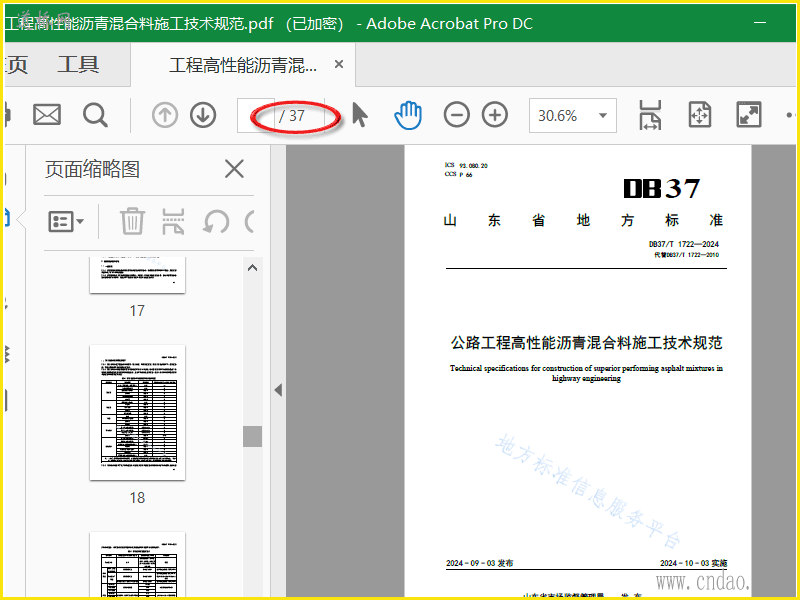The width and height of the screenshot is (800, 600).
Task: Go to next page with down arrow
Action: pos(203,115)
